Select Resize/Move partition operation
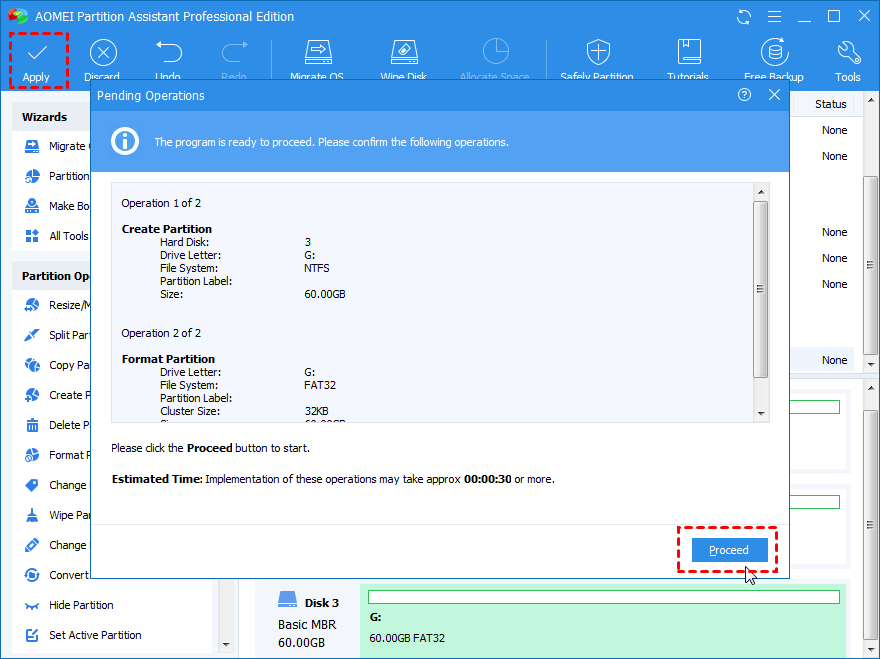Screen dimensions: 880x659 57,305
